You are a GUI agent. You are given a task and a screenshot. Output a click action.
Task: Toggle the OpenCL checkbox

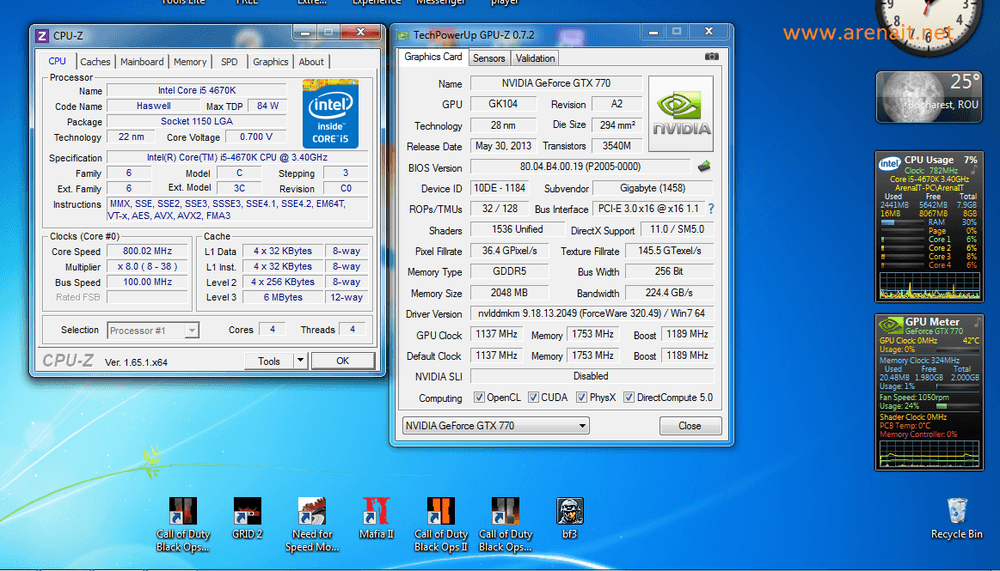point(479,398)
